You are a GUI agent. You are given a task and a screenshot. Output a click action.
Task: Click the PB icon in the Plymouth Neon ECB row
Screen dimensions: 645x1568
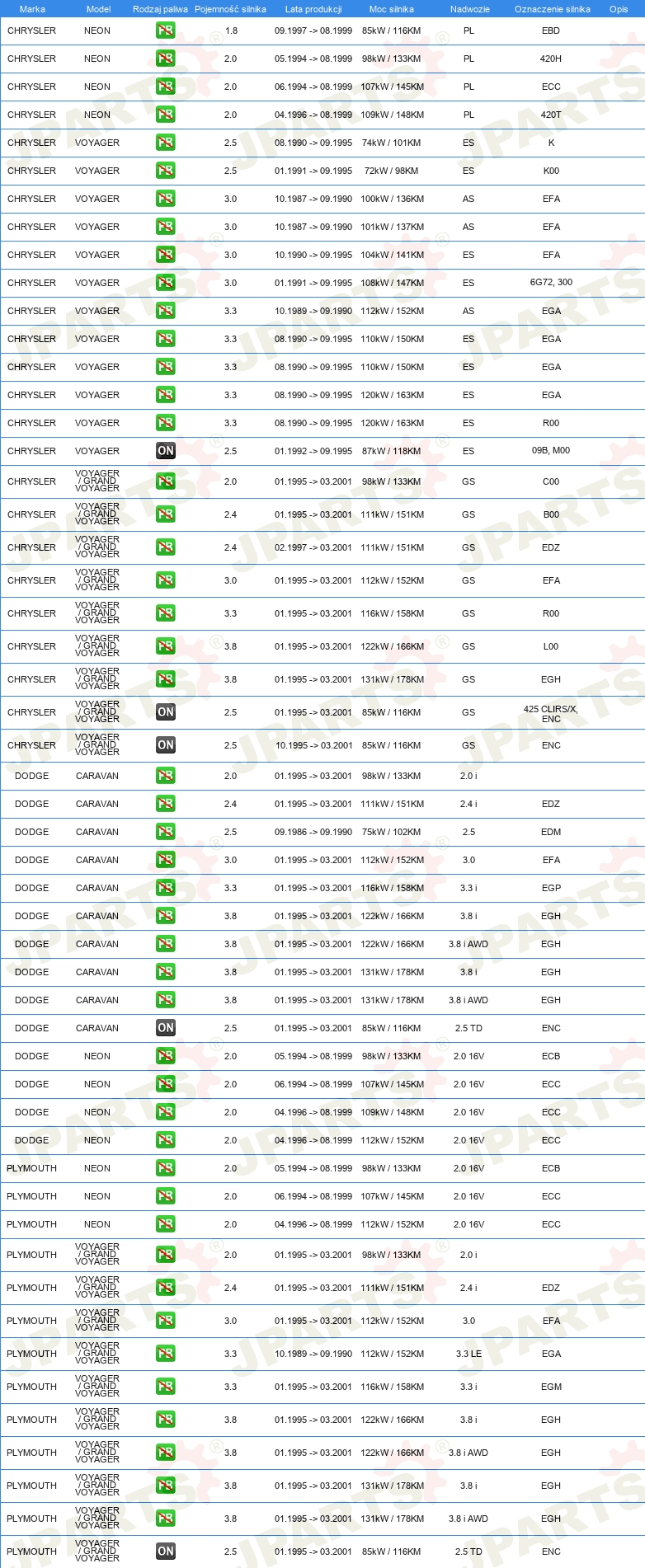tap(166, 1168)
